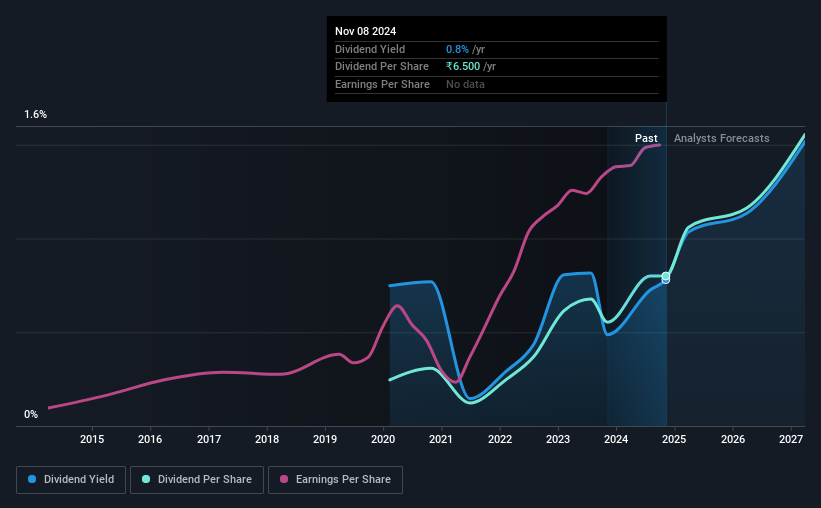Click the Analysts Forecasts label
The width and height of the screenshot is (821, 508).
tap(722, 138)
